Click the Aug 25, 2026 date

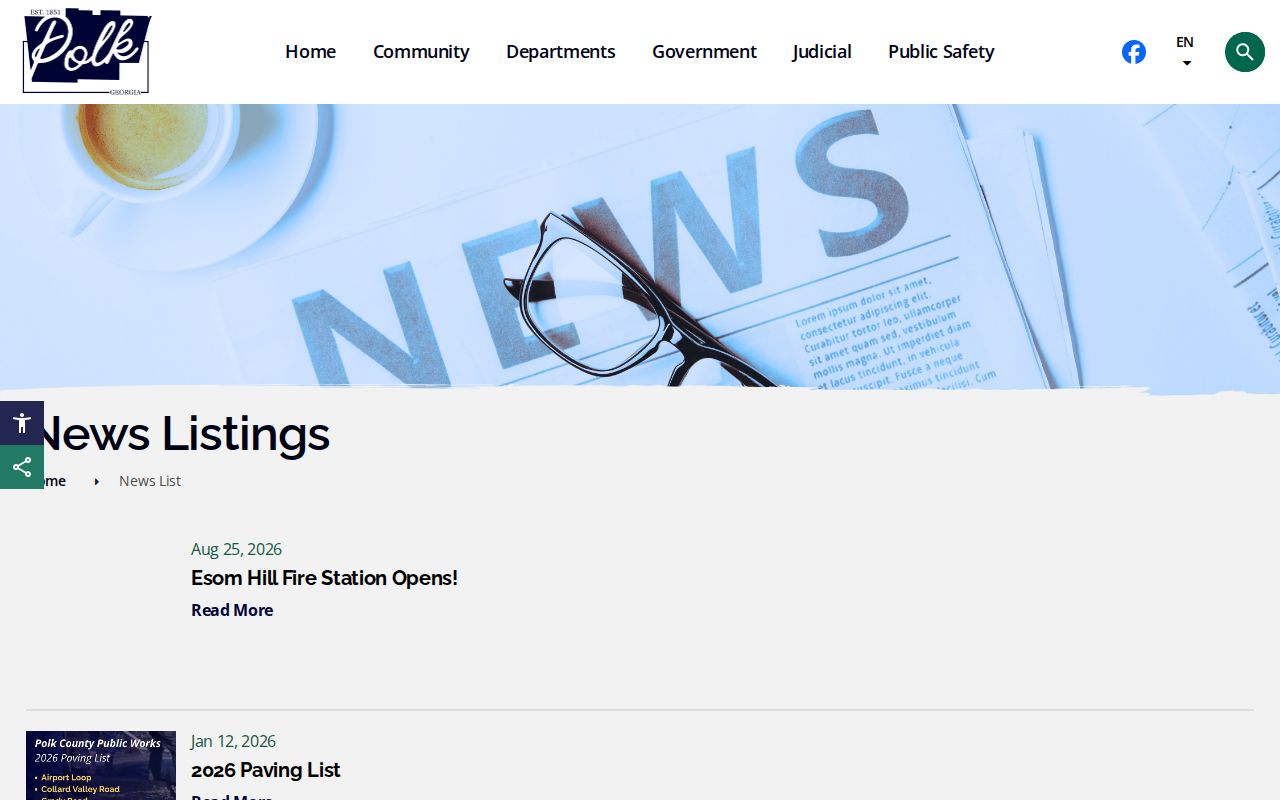pyautogui.click(x=236, y=549)
